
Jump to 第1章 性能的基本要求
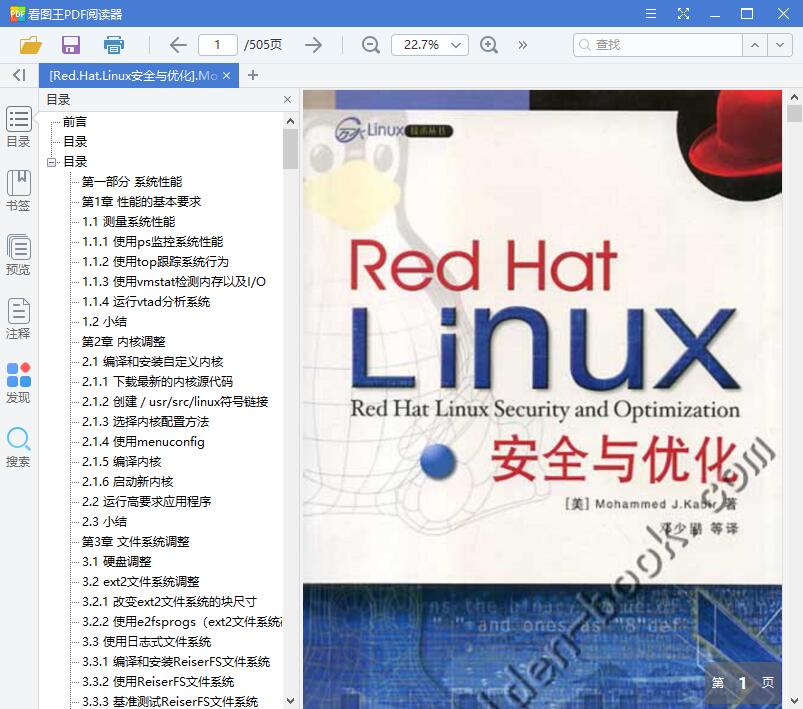[141, 201]
